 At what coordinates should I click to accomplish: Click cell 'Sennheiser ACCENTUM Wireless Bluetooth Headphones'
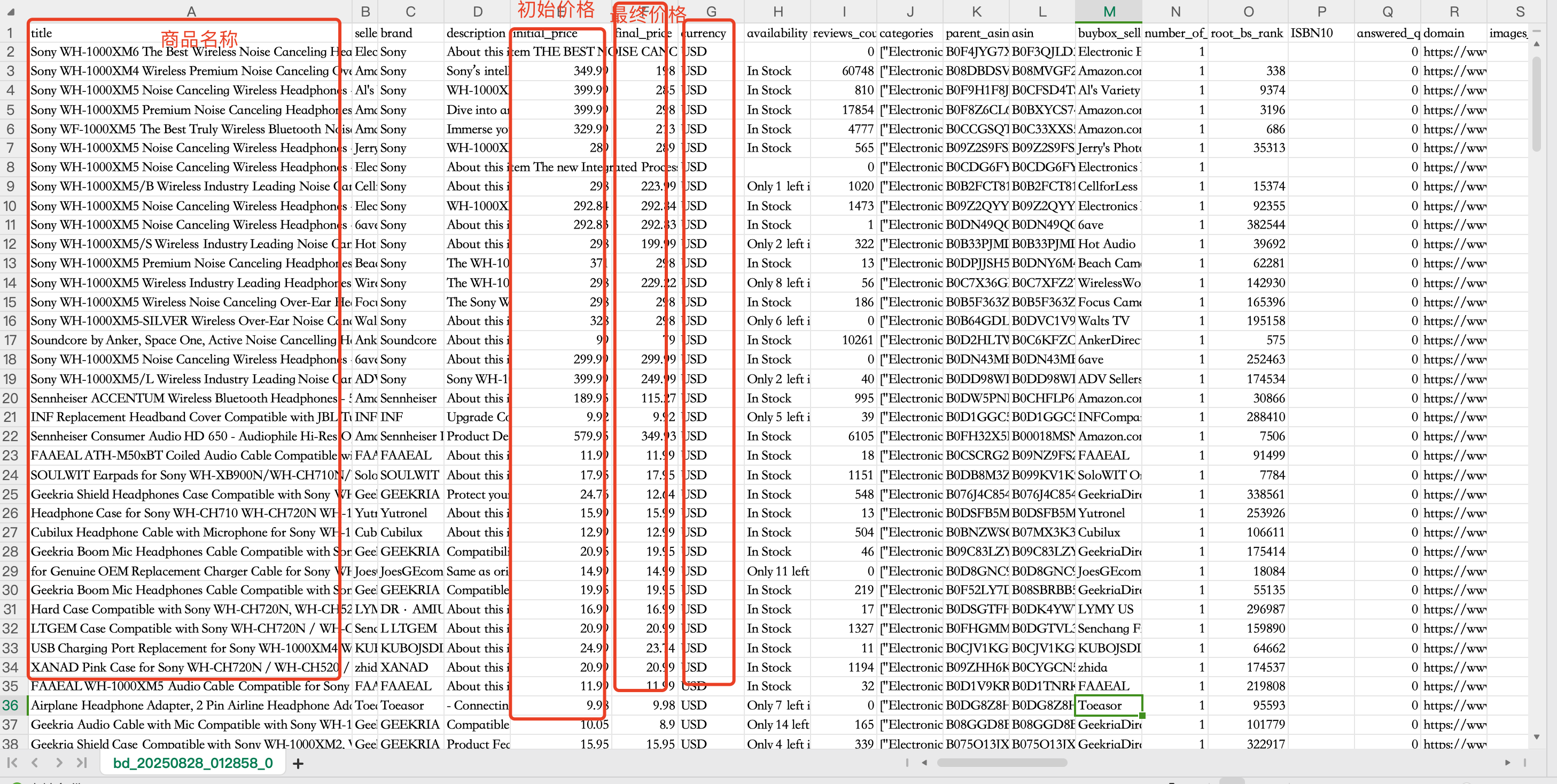(190, 398)
